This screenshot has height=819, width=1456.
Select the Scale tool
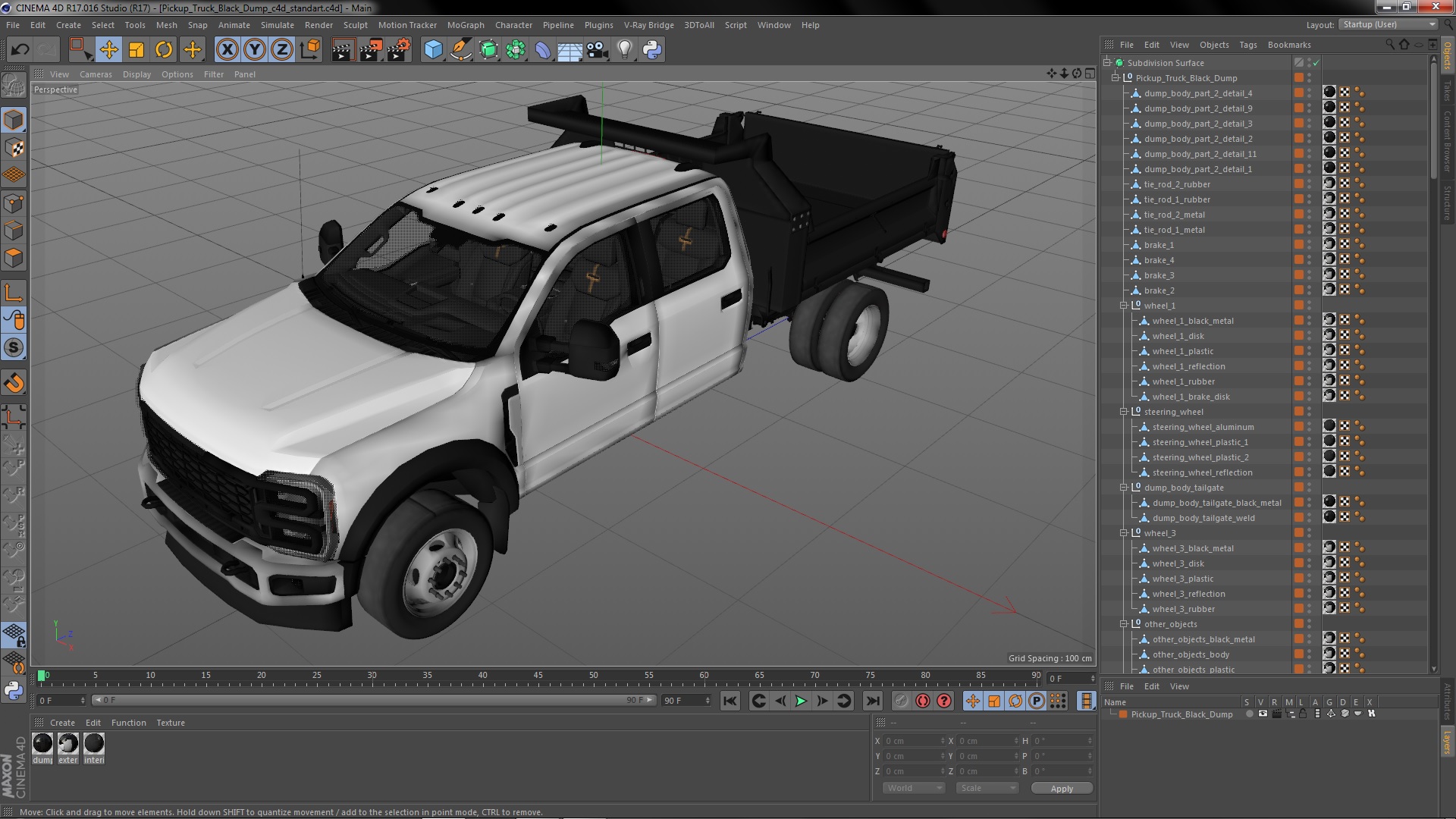[136, 50]
